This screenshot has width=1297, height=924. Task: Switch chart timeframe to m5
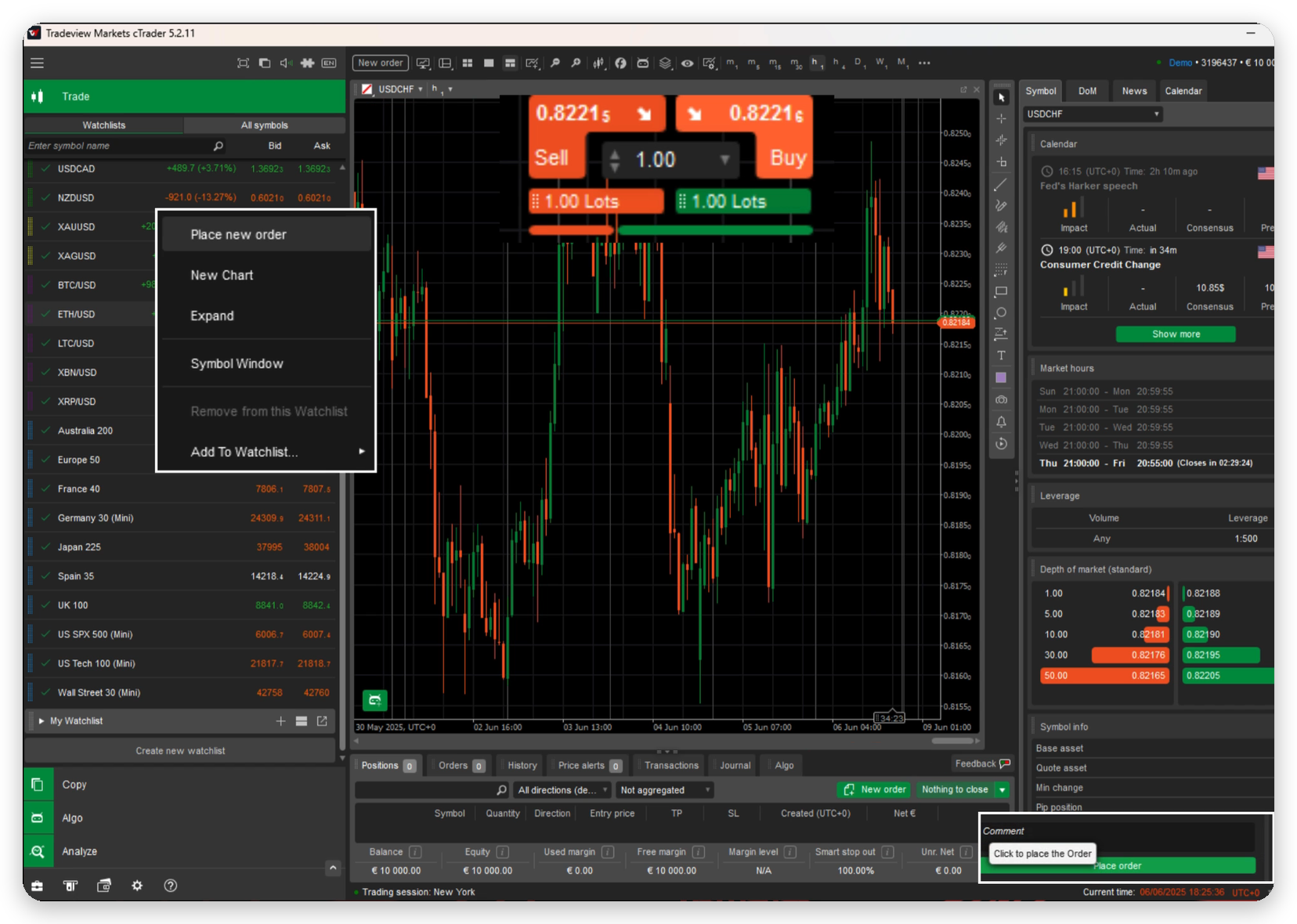(x=753, y=63)
